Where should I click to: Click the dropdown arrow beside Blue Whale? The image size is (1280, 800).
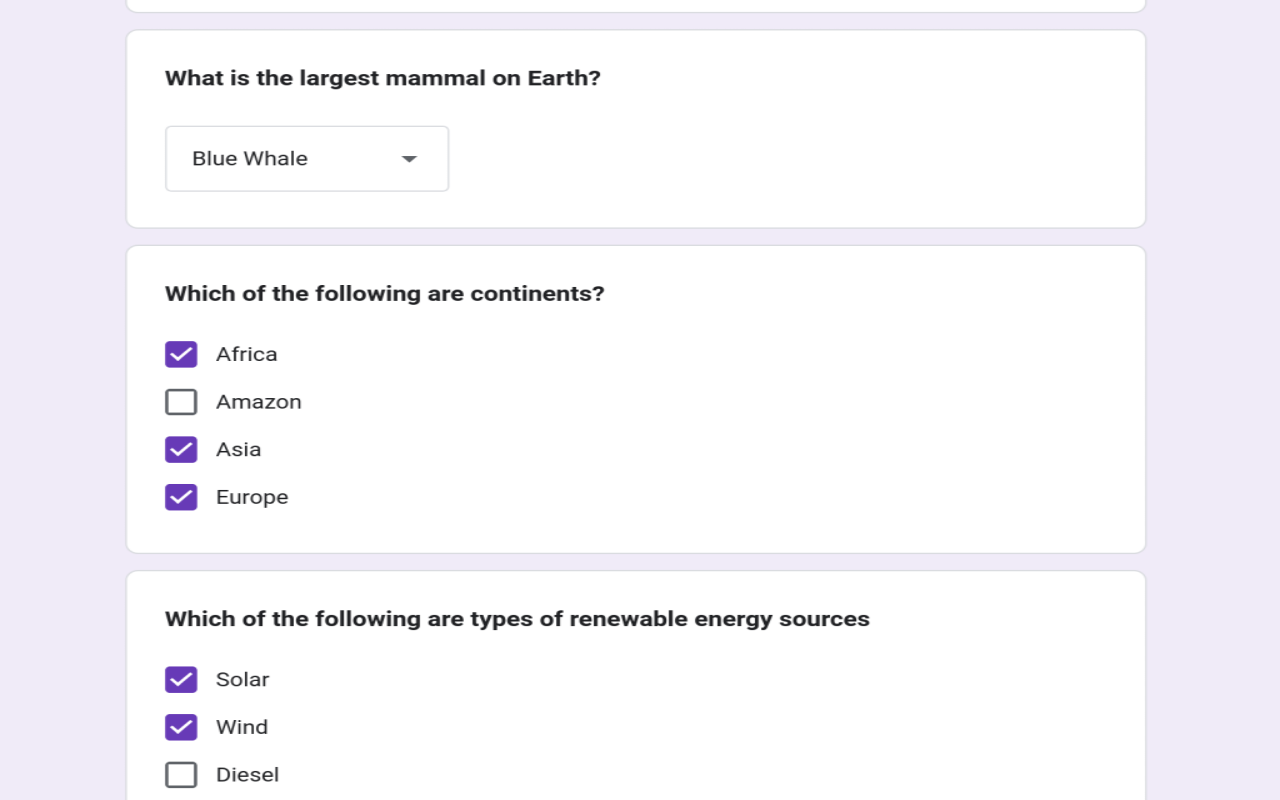pos(409,159)
